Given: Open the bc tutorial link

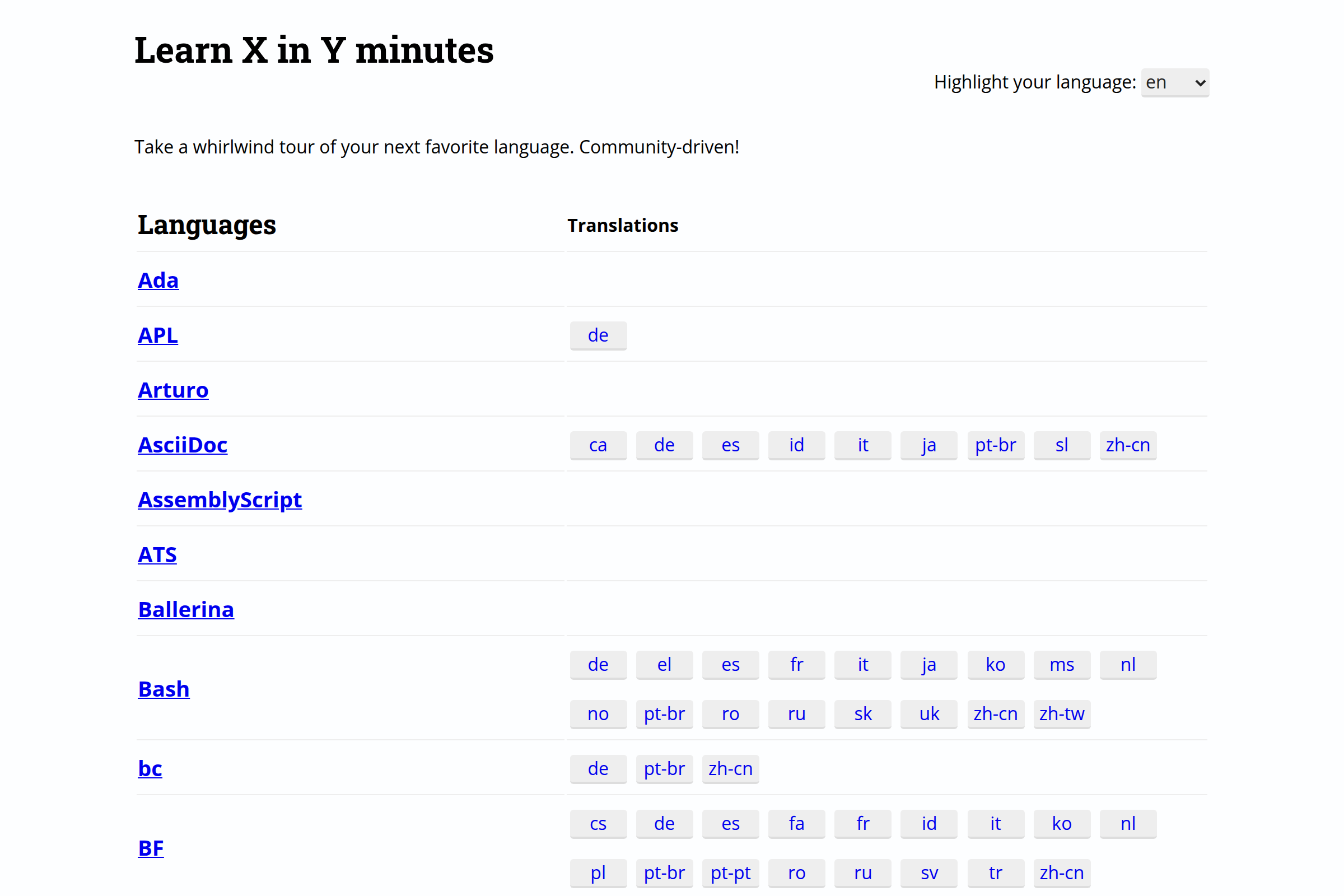Looking at the screenshot, I should 150,768.
